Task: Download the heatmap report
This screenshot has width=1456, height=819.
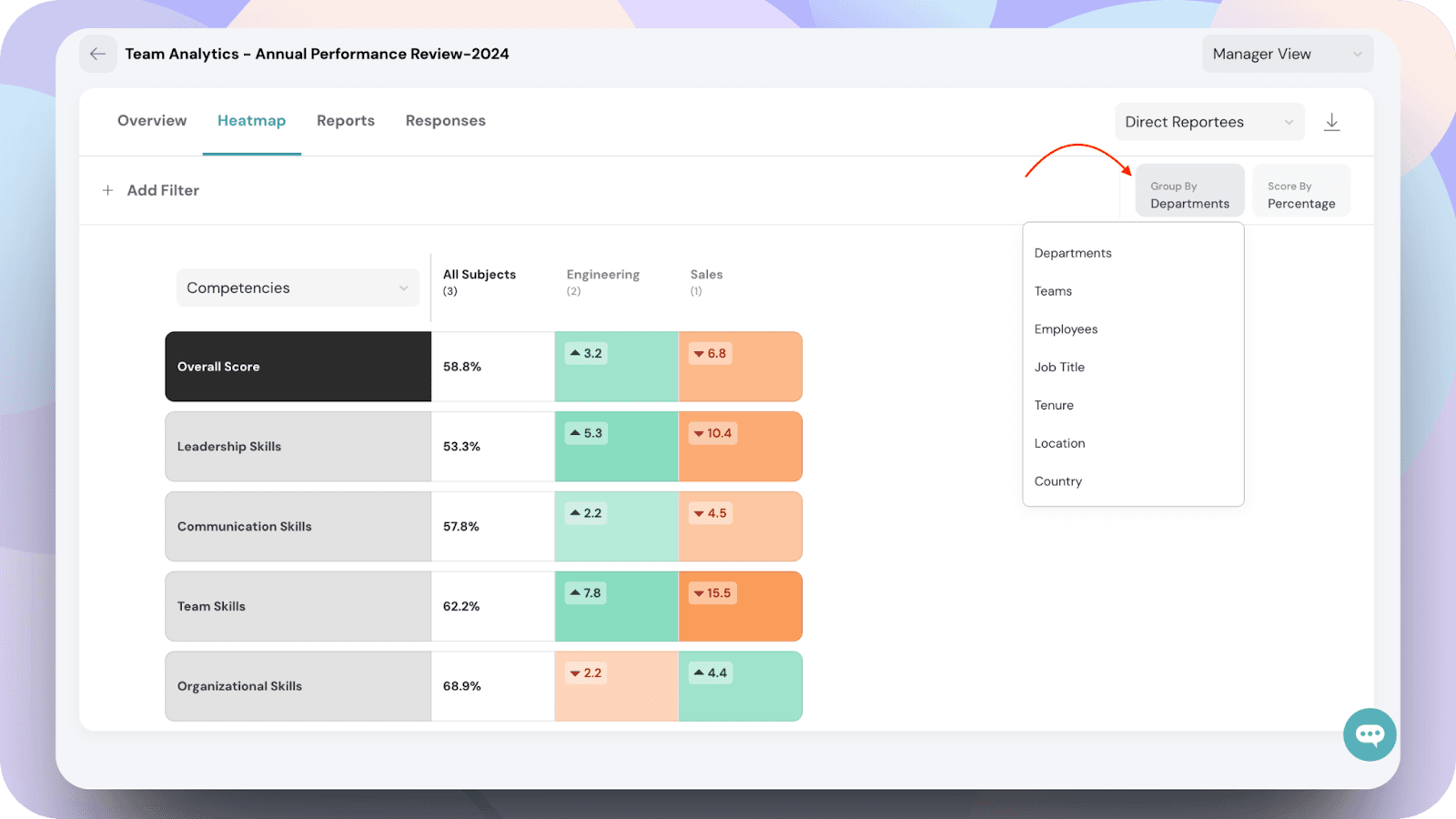Action: pos(1331,122)
